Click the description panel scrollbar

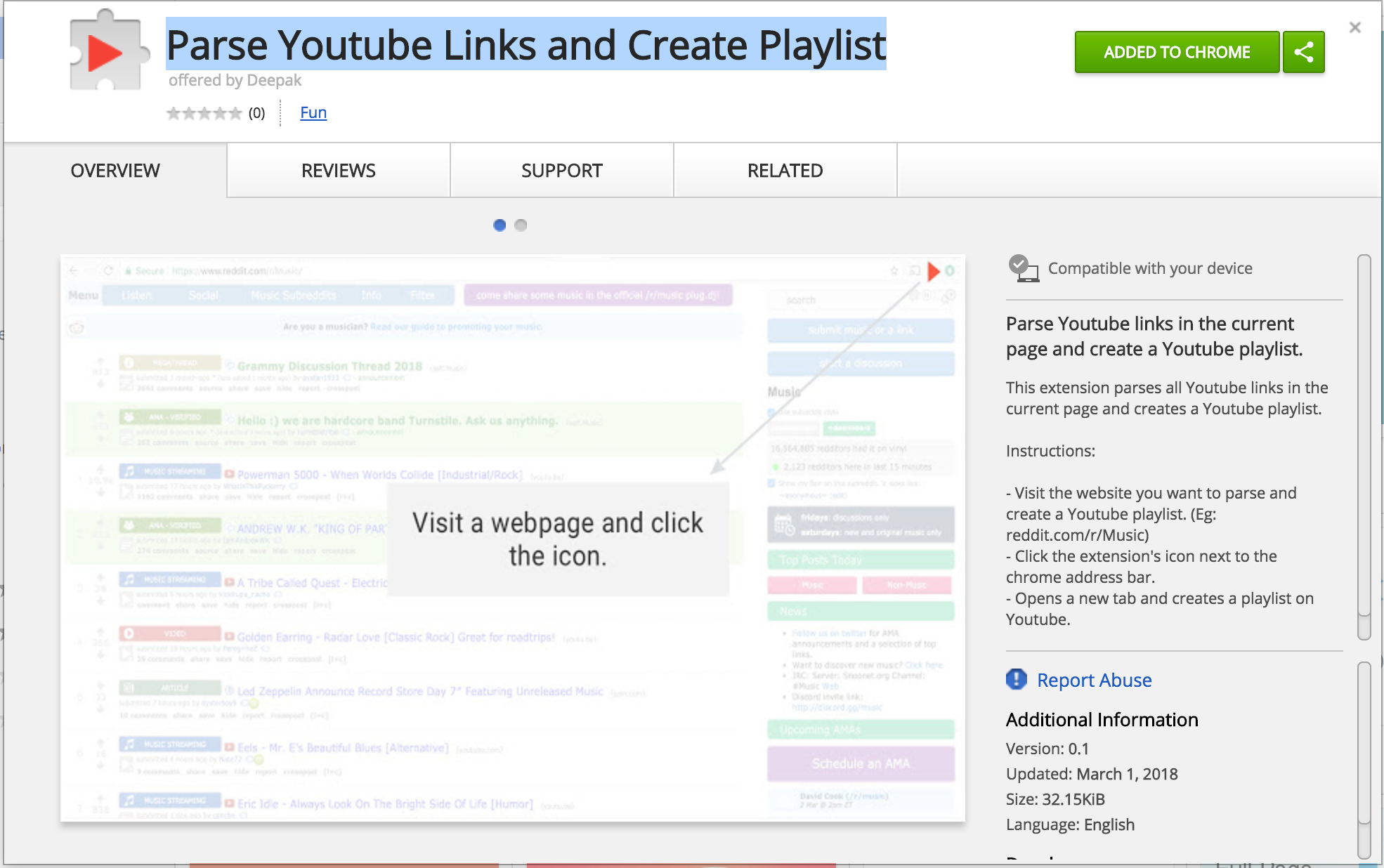click(x=1364, y=447)
